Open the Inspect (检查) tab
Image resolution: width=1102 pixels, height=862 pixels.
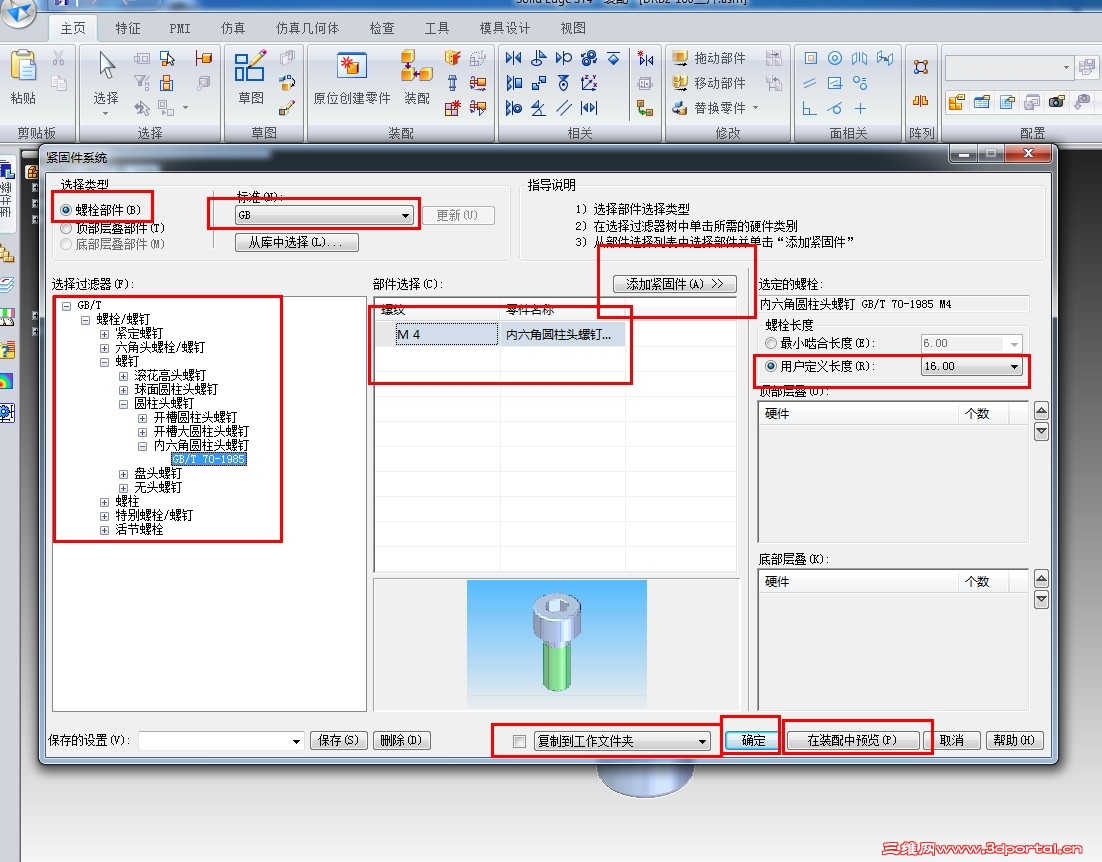[x=382, y=28]
